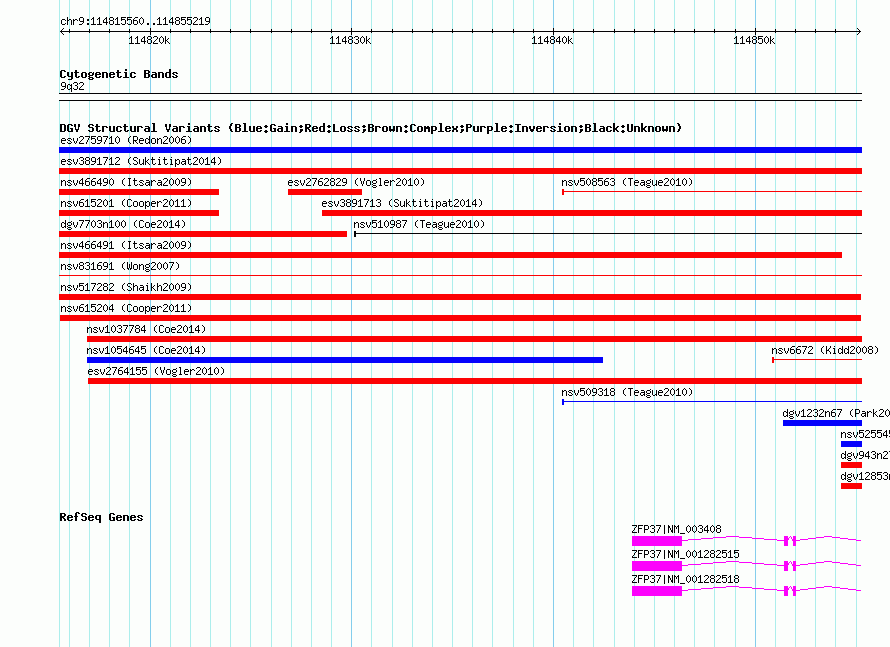Click the small red bar under dgv12853
This screenshot has height=647, width=890.
tap(851, 486)
